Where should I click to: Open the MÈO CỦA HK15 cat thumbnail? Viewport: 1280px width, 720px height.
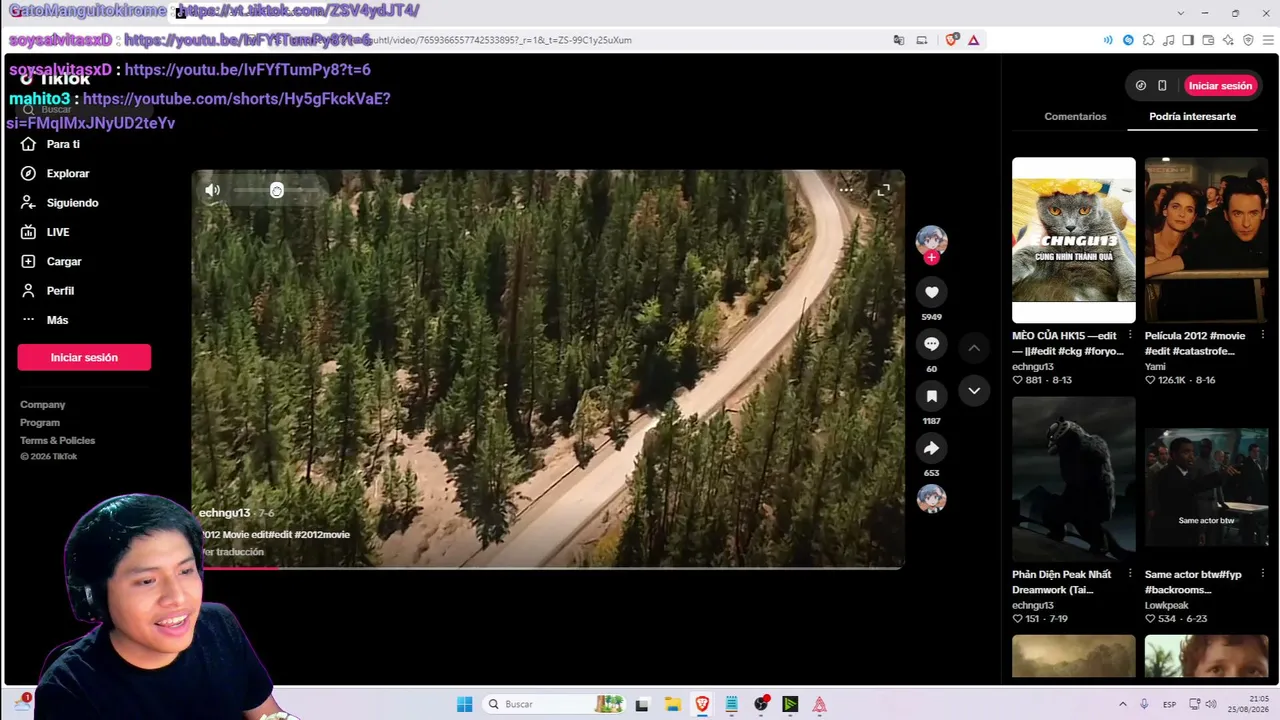point(1074,240)
